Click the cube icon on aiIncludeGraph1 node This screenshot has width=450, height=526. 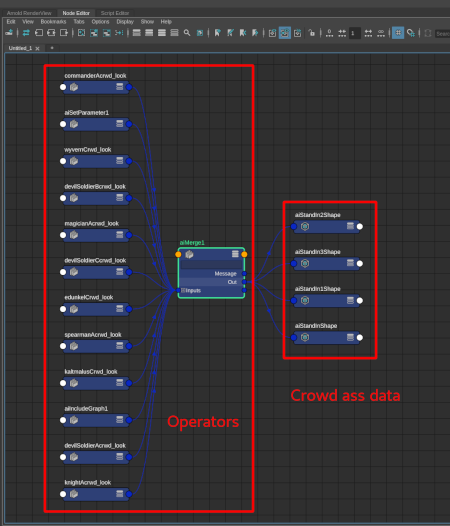pos(74,420)
